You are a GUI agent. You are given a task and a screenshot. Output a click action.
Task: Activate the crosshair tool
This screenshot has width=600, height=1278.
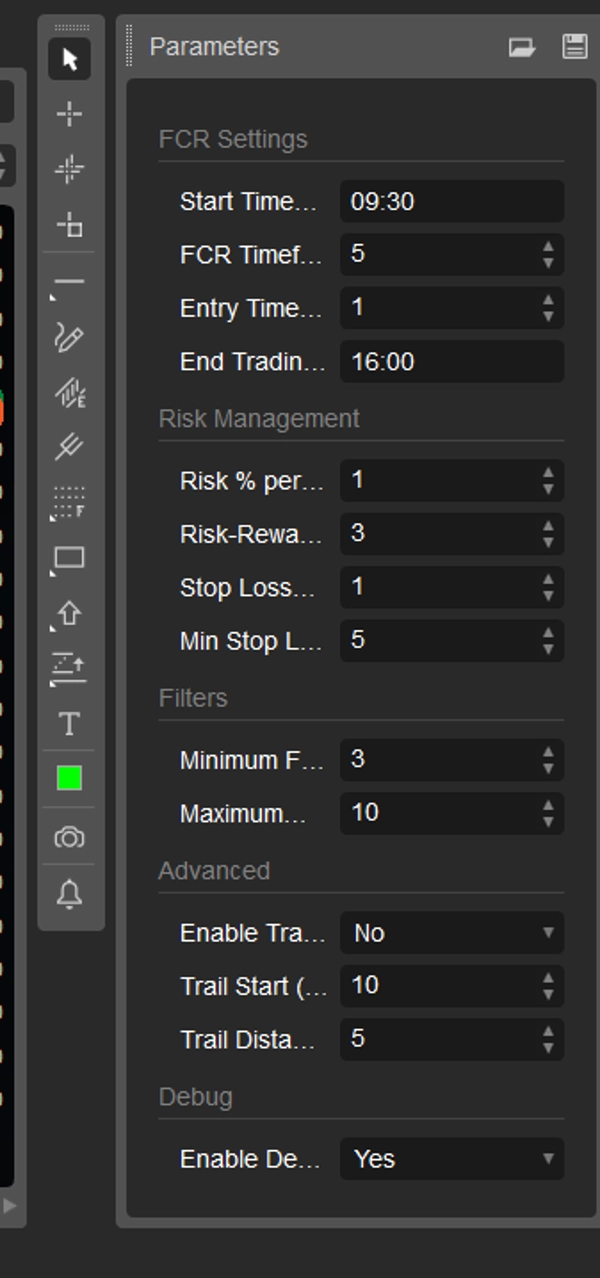click(x=68, y=114)
